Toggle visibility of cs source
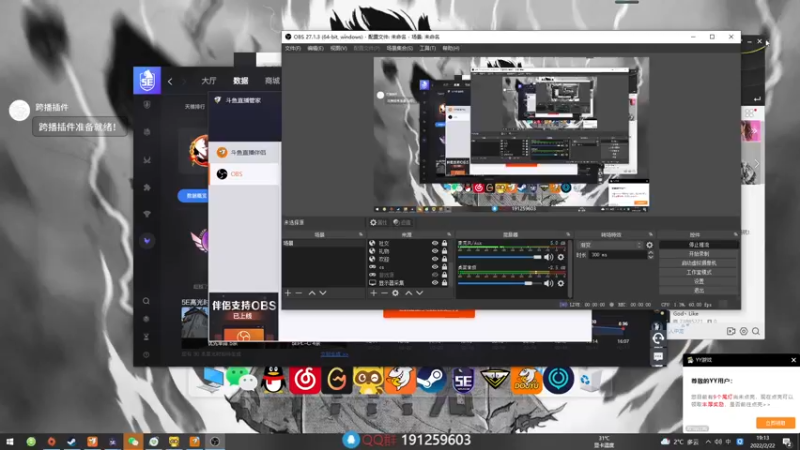Viewport: 800px width, 450px height. [435, 267]
